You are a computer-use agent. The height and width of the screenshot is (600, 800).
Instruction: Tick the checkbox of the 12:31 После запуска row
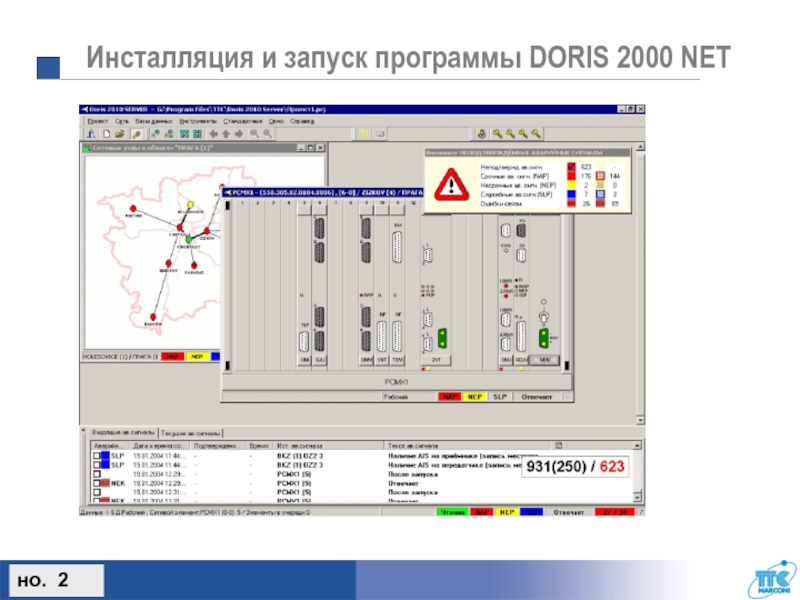(97, 492)
